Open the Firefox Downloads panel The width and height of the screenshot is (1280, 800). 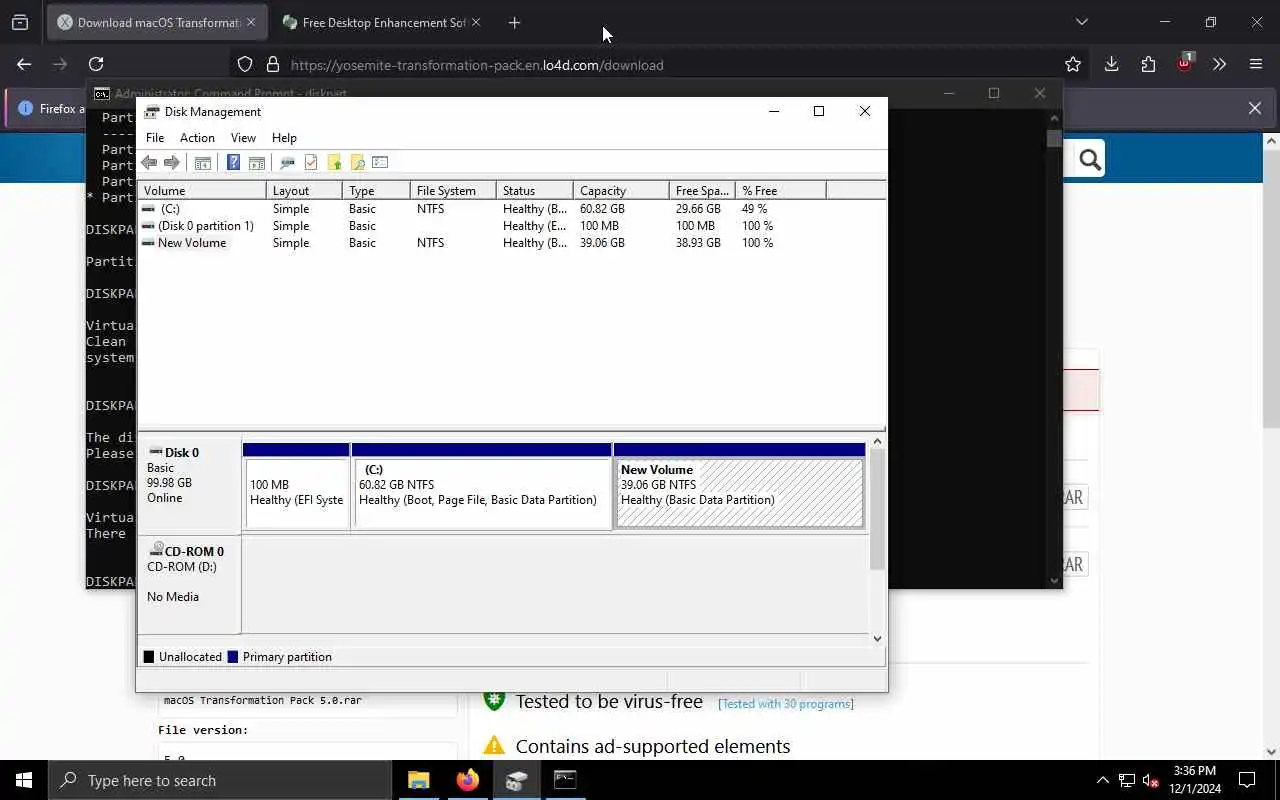[1111, 64]
